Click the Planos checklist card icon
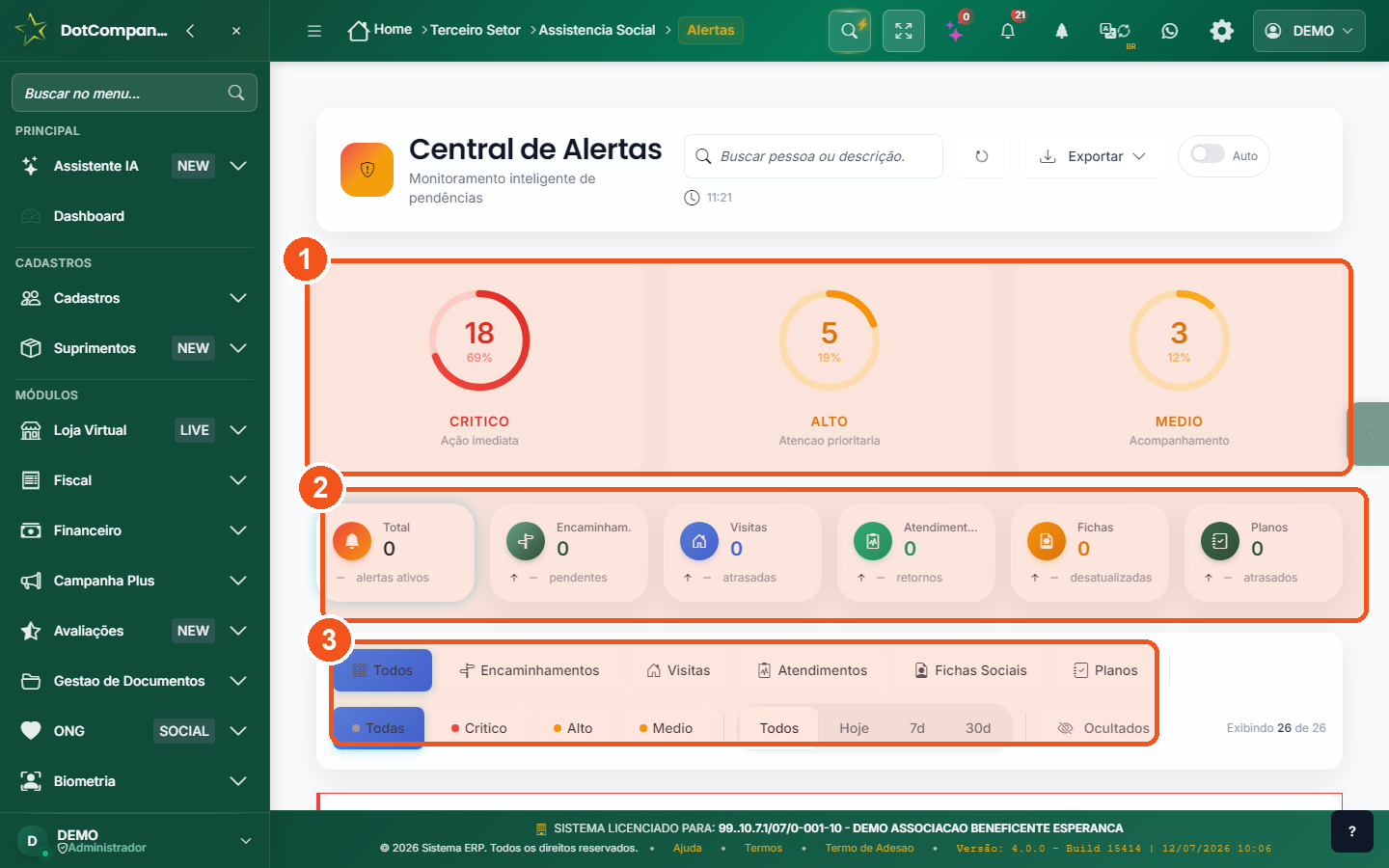 click(1220, 541)
